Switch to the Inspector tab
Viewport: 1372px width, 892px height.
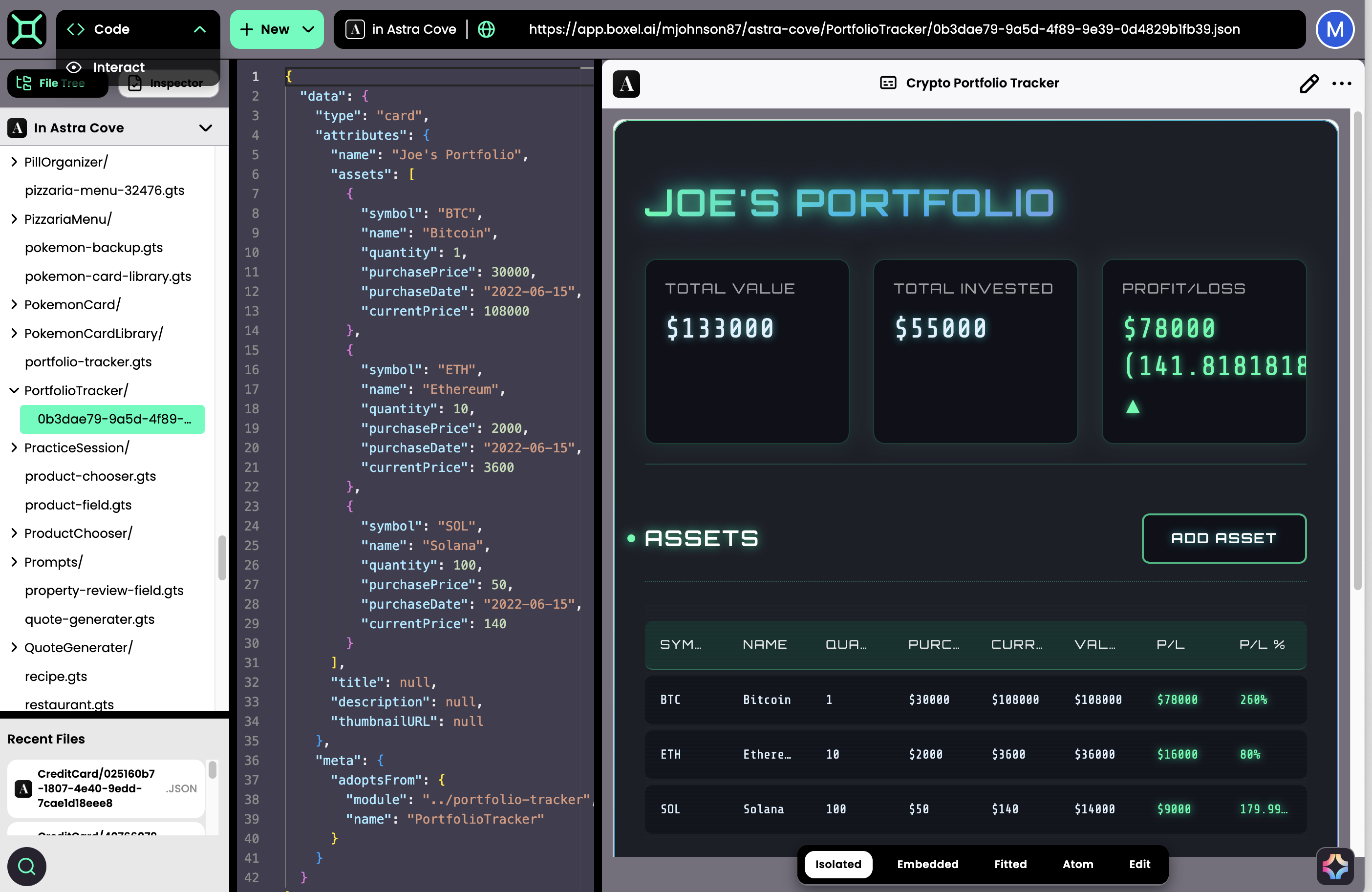[x=169, y=84]
